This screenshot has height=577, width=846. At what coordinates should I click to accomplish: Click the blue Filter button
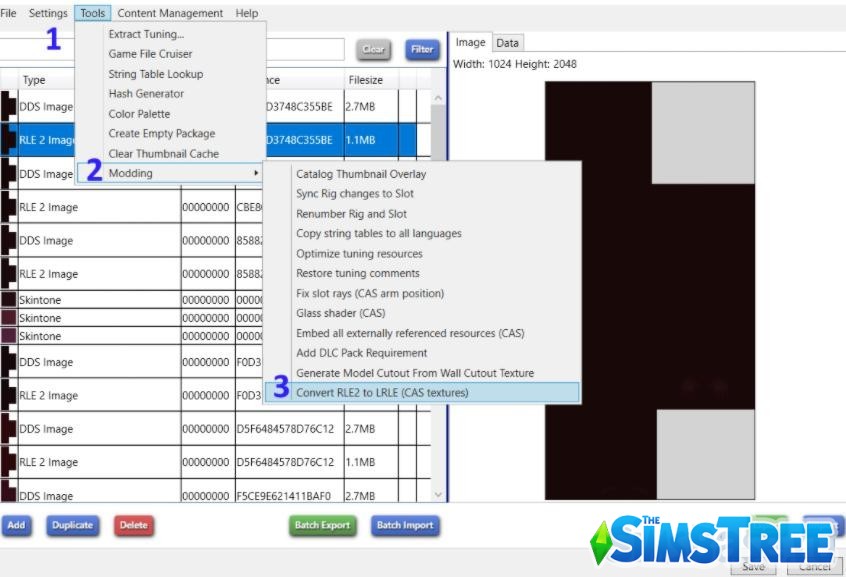click(x=421, y=49)
